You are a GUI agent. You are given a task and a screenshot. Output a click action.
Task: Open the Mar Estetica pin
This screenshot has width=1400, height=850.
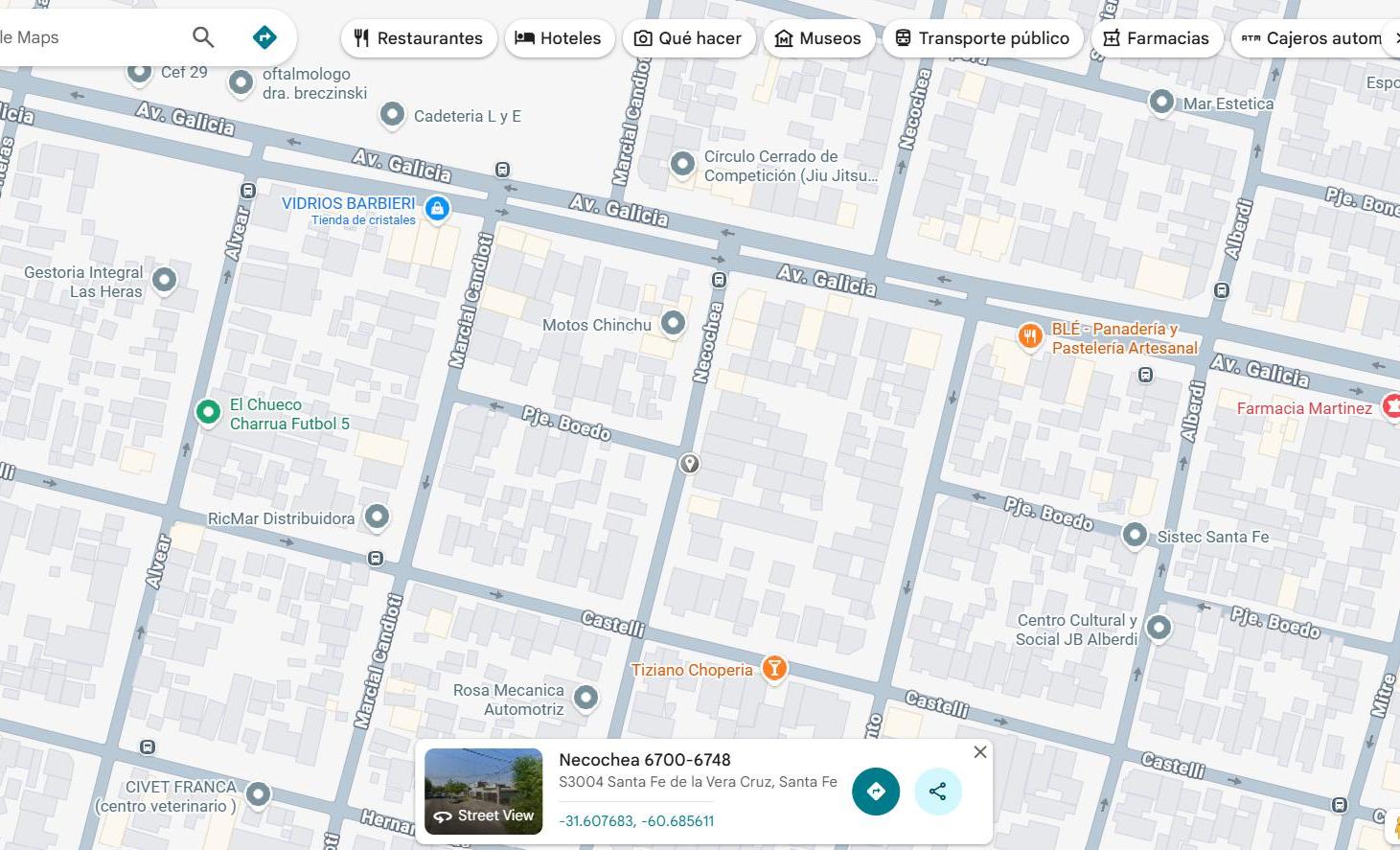(x=1161, y=101)
